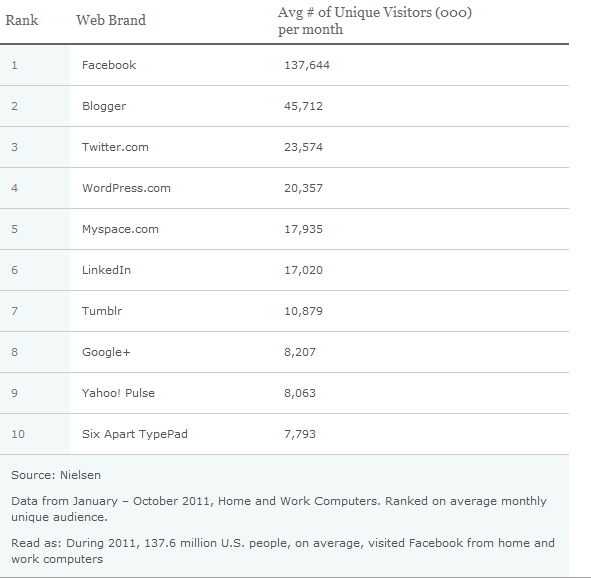
Task: Click the 23,574 visitors value
Action: click(x=303, y=147)
